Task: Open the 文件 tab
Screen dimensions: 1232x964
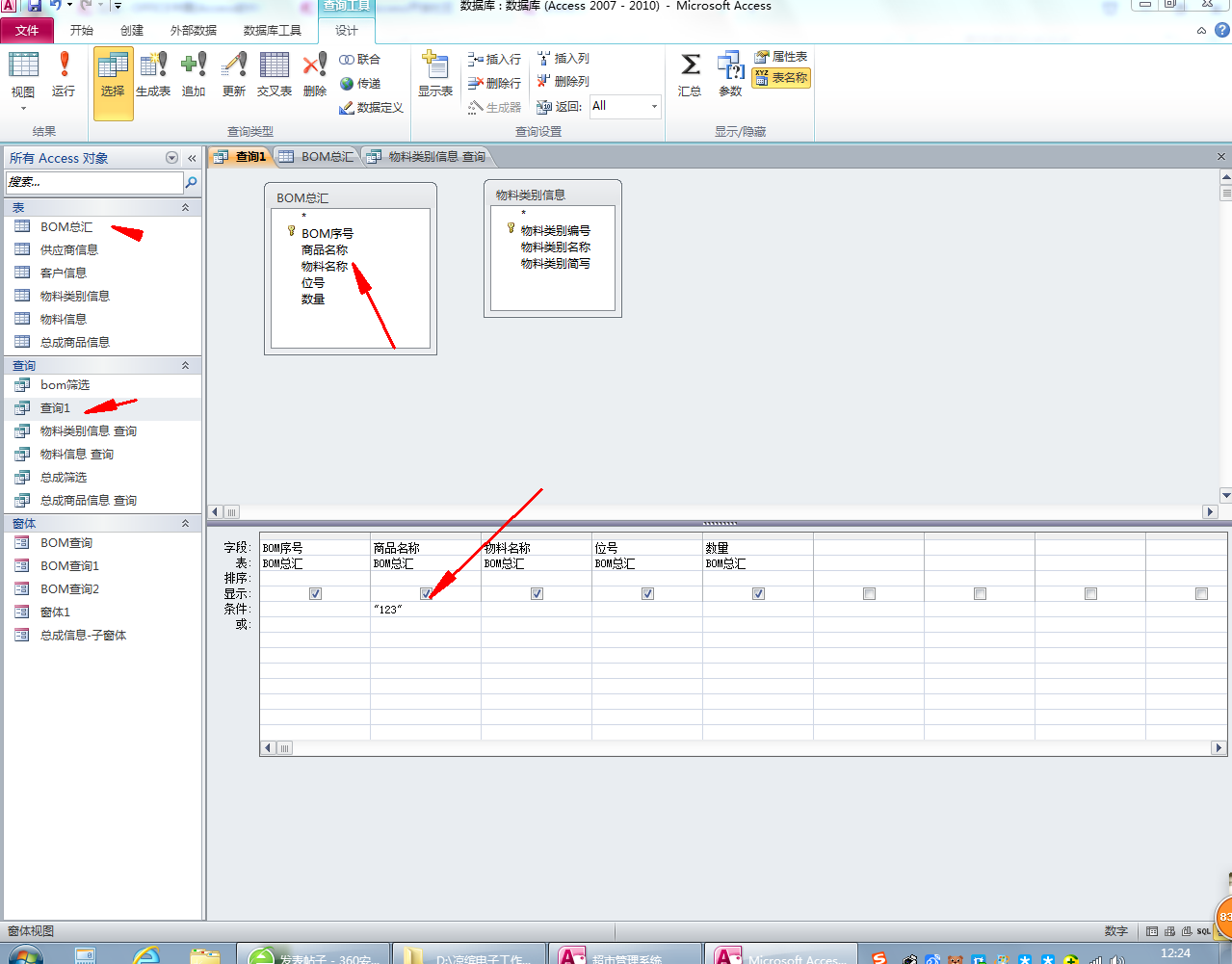Action: coord(27,31)
